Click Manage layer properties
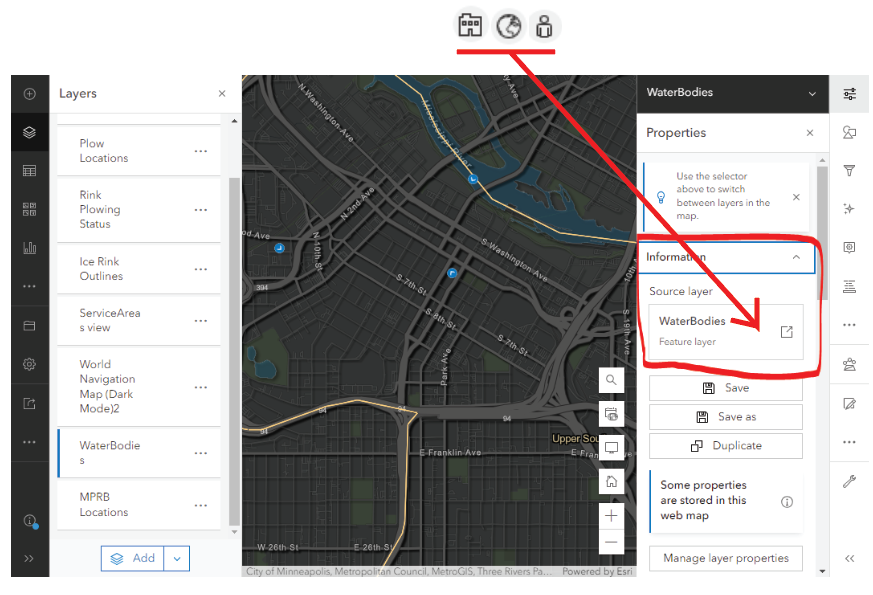Viewport: 873px width, 595px height. [725, 558]
